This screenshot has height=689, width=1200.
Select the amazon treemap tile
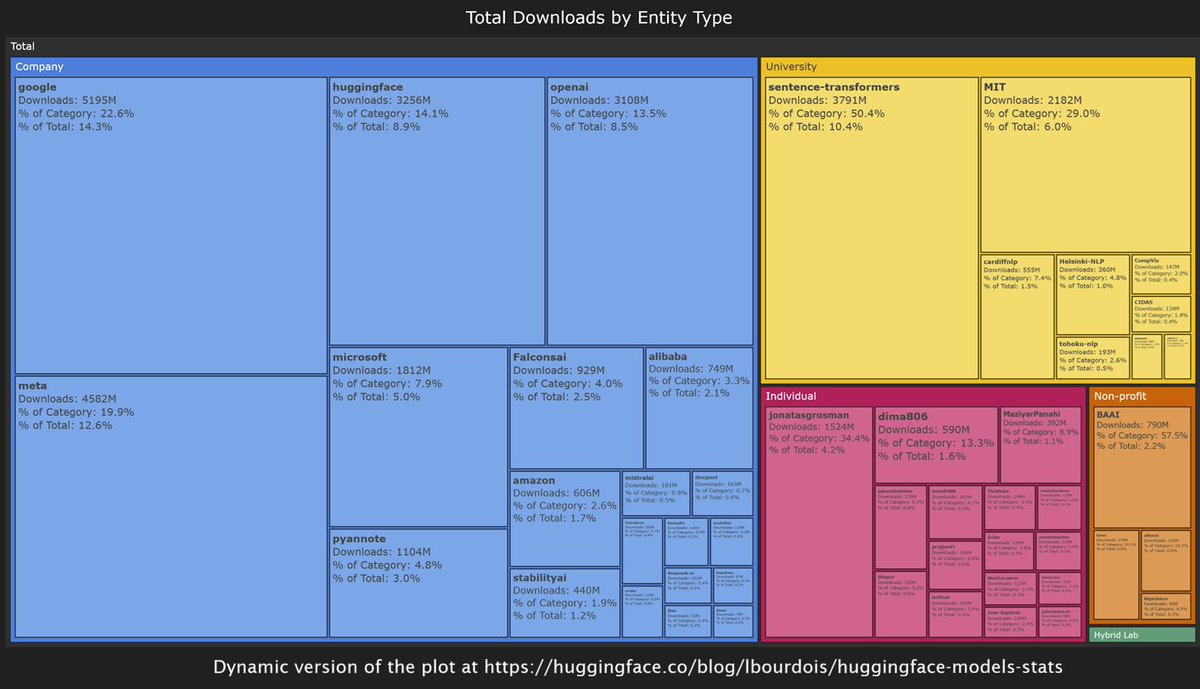(x=564, y=519)
